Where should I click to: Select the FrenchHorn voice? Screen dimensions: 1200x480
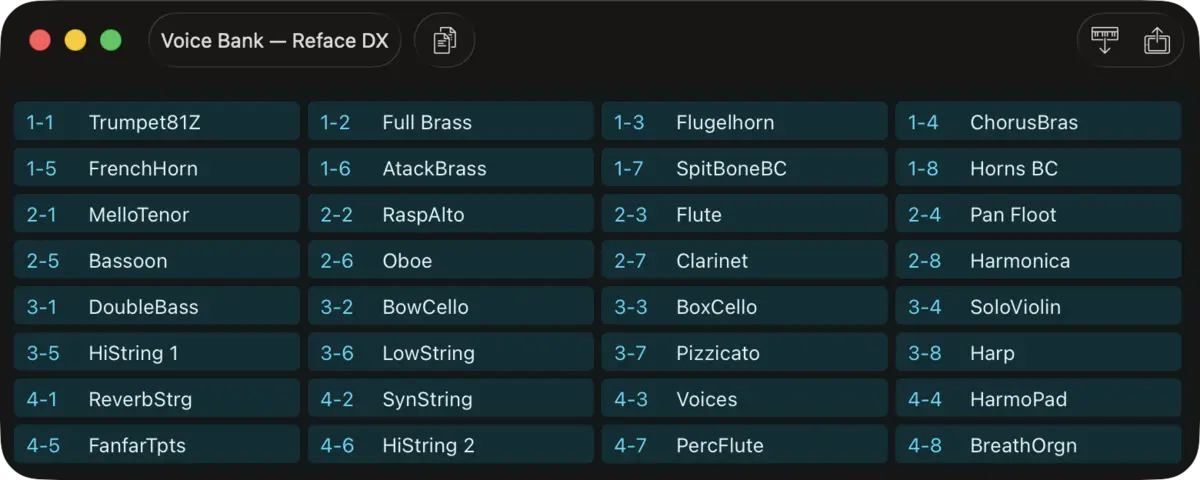(157, 168)
